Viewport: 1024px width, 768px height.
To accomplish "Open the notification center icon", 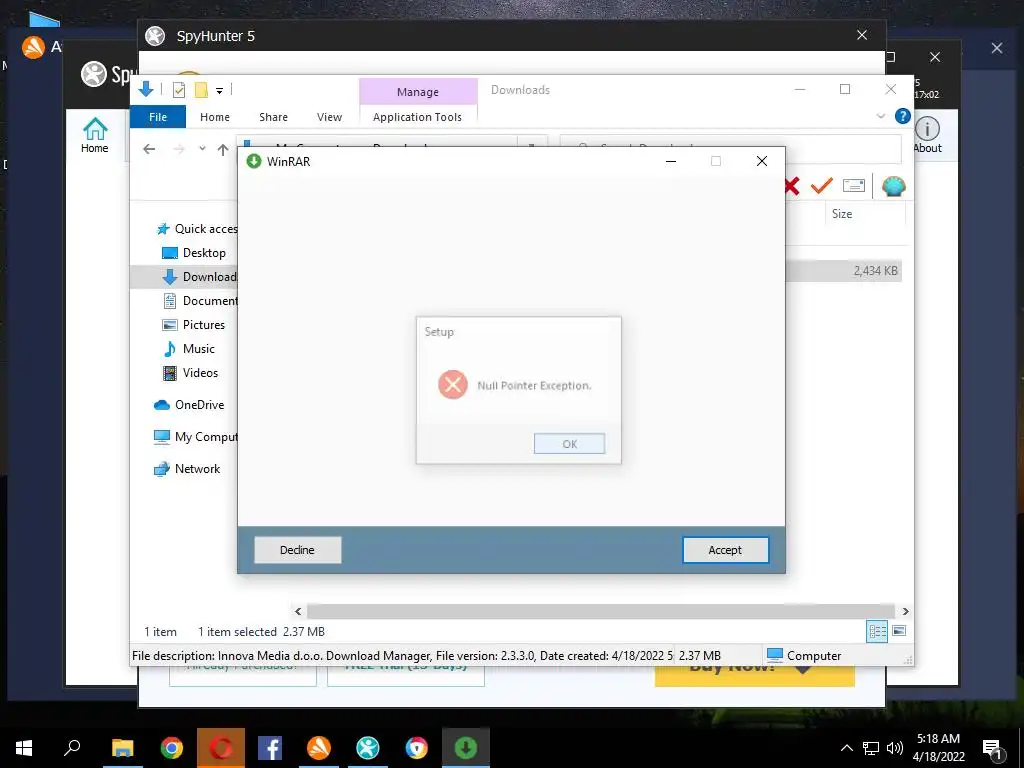I will click(993, 749).
